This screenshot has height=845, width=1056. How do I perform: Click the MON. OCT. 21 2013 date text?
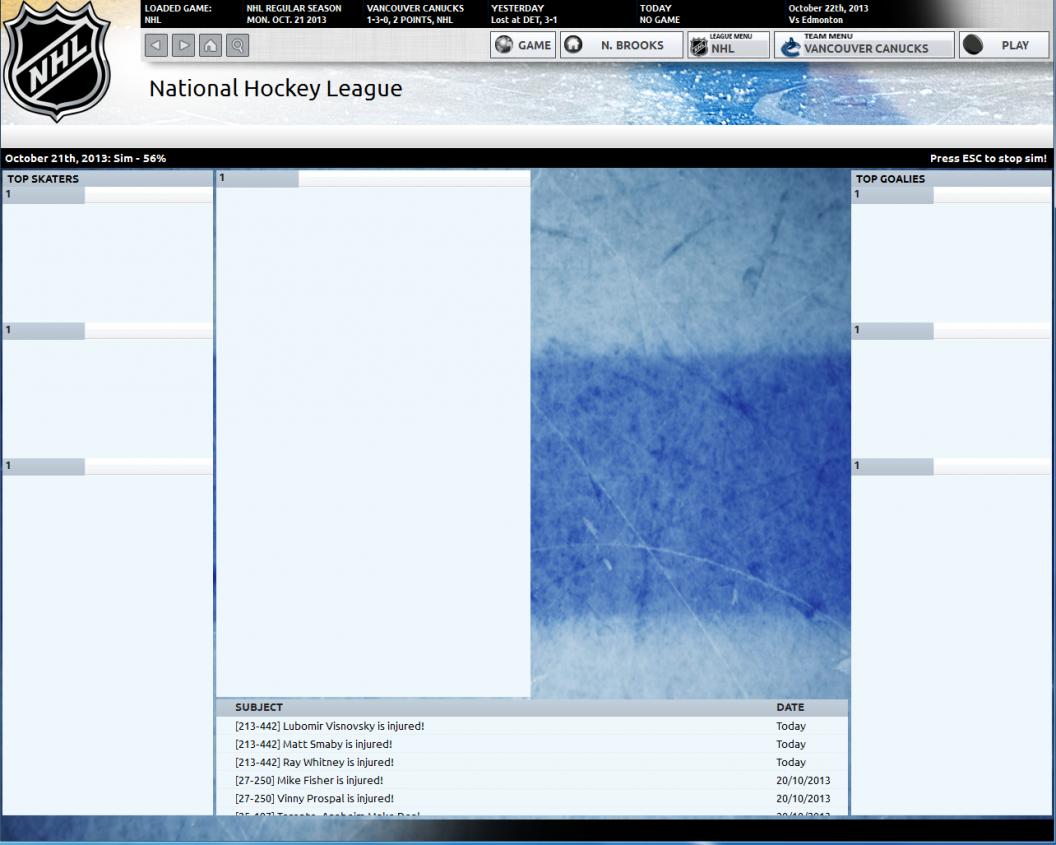click(x=286, y=20)
